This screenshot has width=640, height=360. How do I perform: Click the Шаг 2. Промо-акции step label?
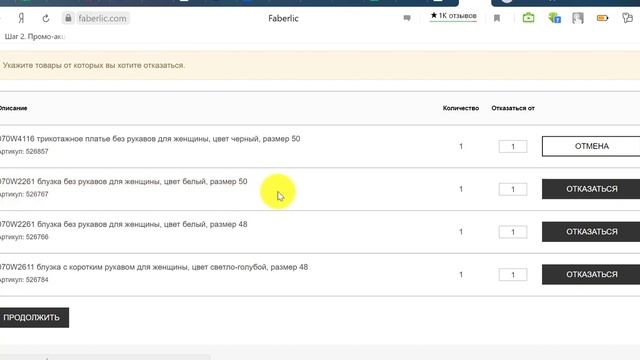[x=34, y=37]
